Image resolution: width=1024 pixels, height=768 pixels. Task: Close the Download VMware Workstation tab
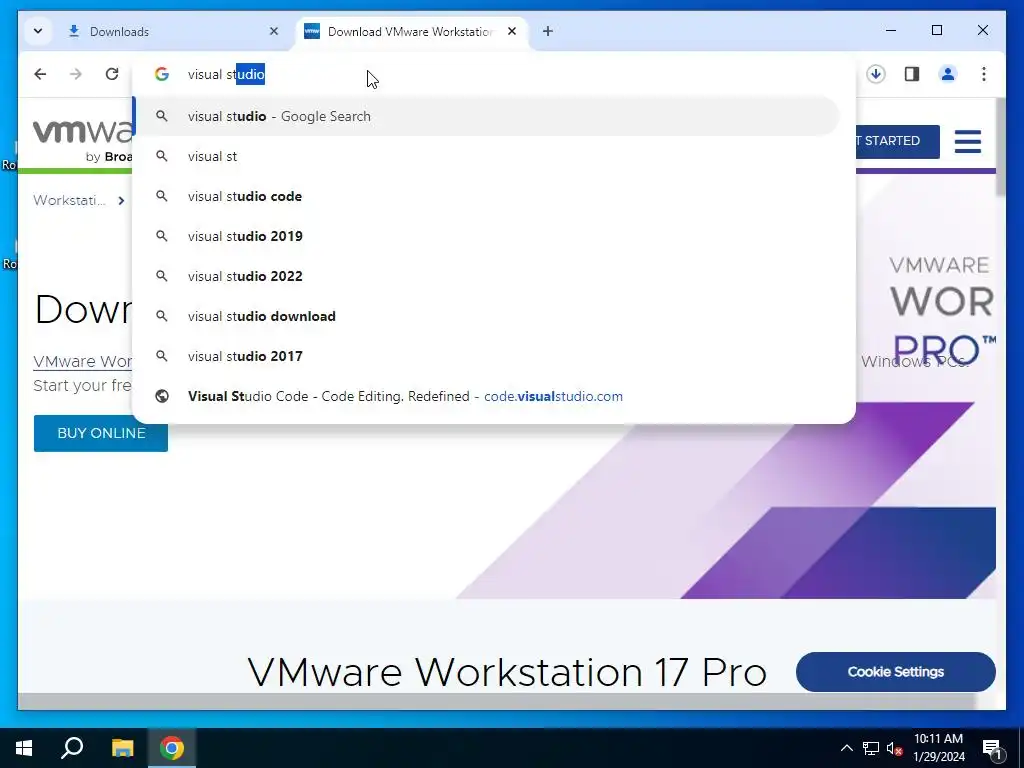pos(512,31)
